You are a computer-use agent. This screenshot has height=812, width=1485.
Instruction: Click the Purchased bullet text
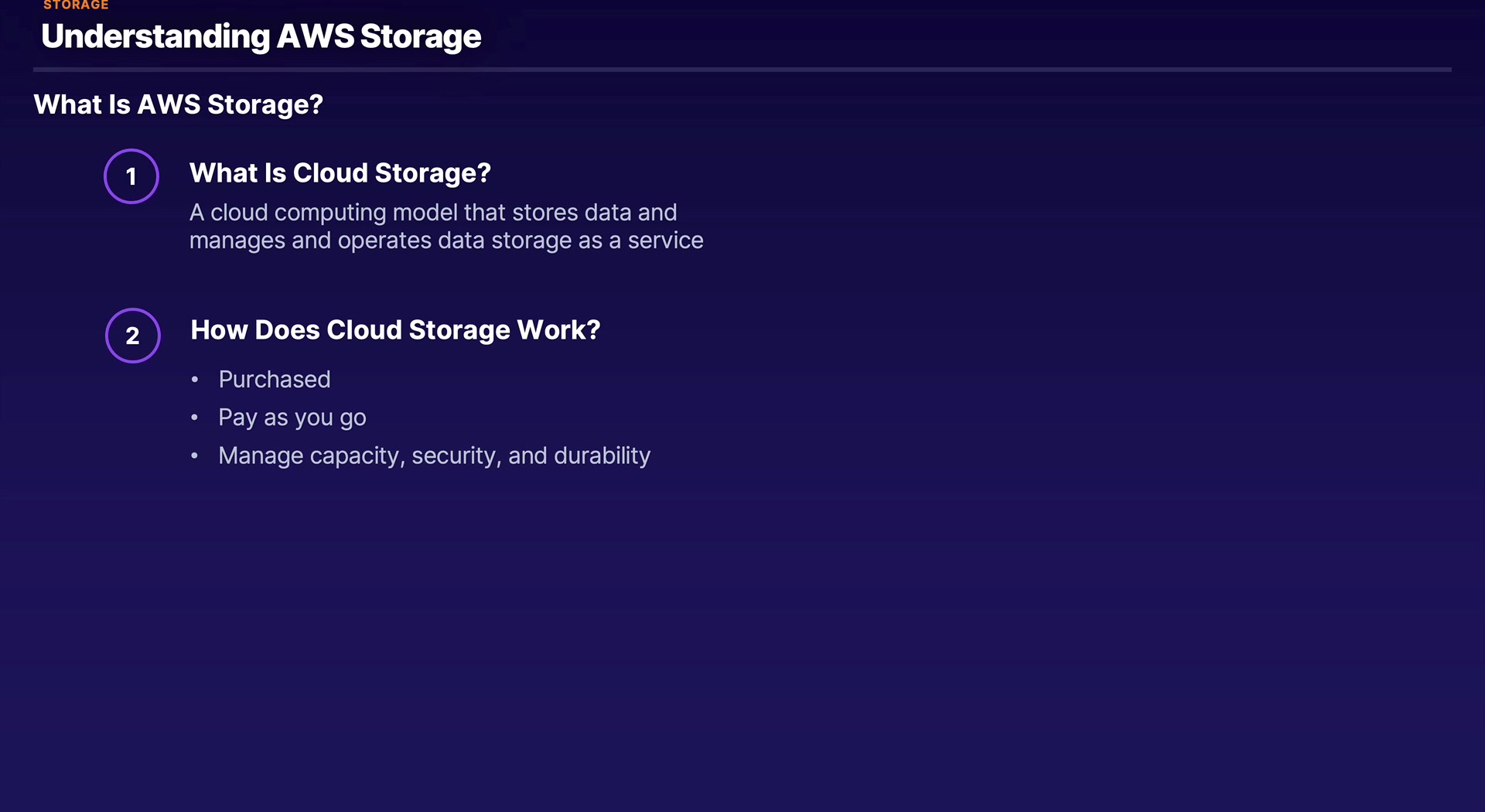pos(275,380)
